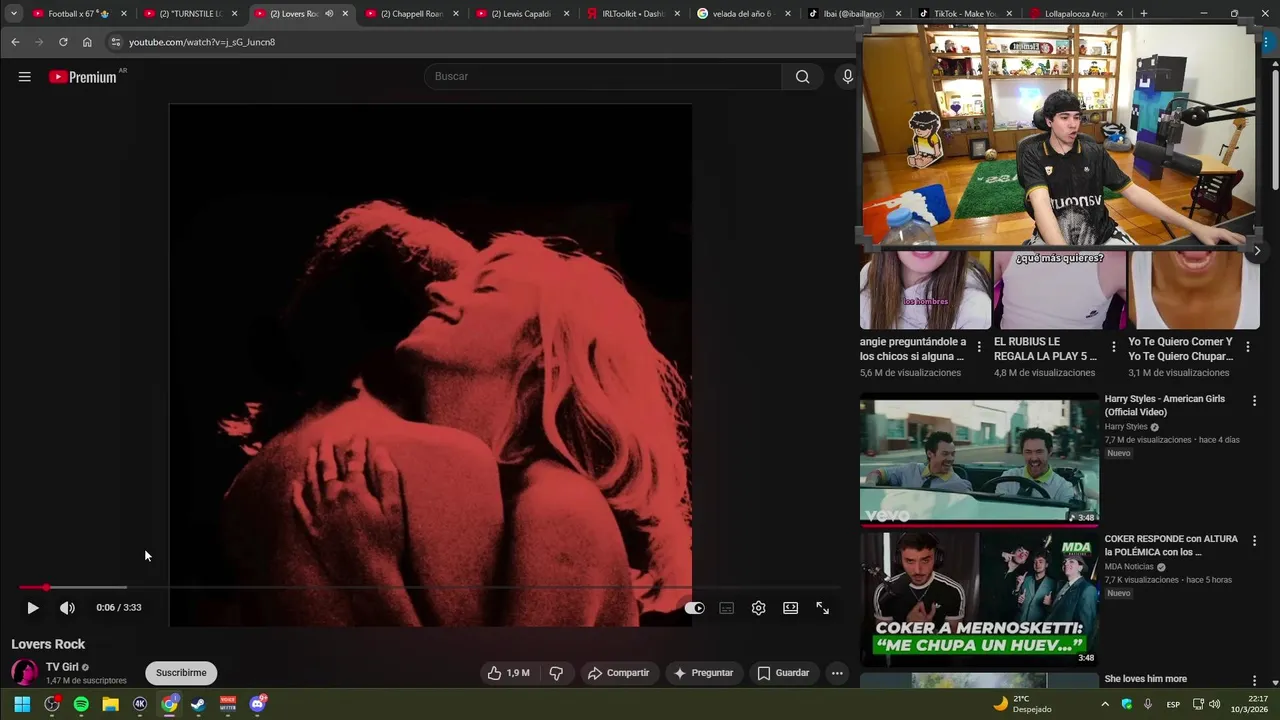Toggle subtitles on the player
Screen dimensions: 1280x720
727,608
